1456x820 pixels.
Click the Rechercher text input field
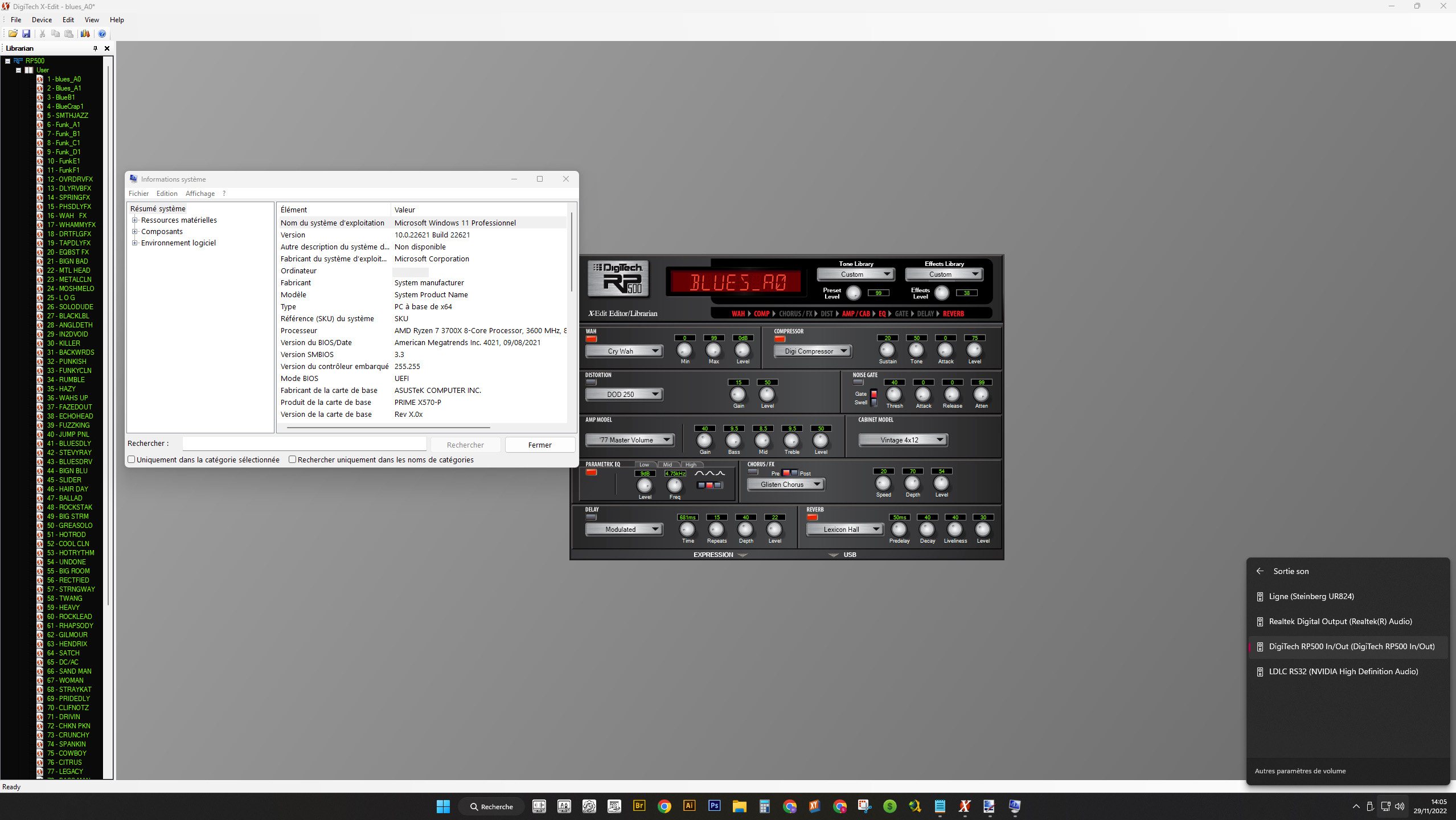[304, 444]
